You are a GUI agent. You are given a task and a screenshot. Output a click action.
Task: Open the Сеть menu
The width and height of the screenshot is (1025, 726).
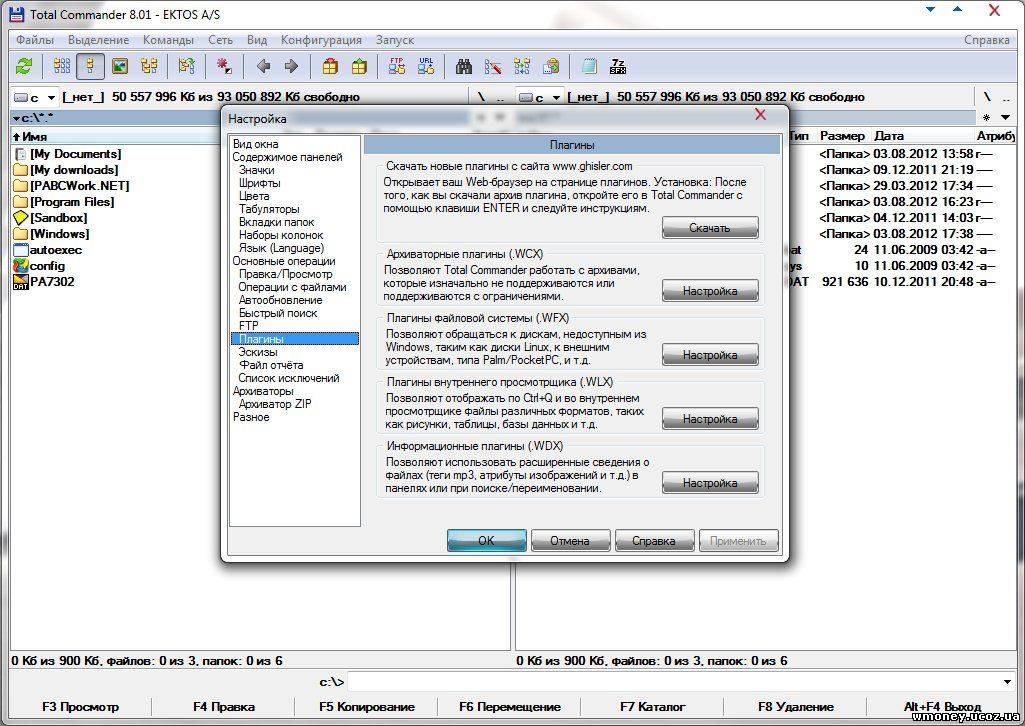[x=220, y=40]
